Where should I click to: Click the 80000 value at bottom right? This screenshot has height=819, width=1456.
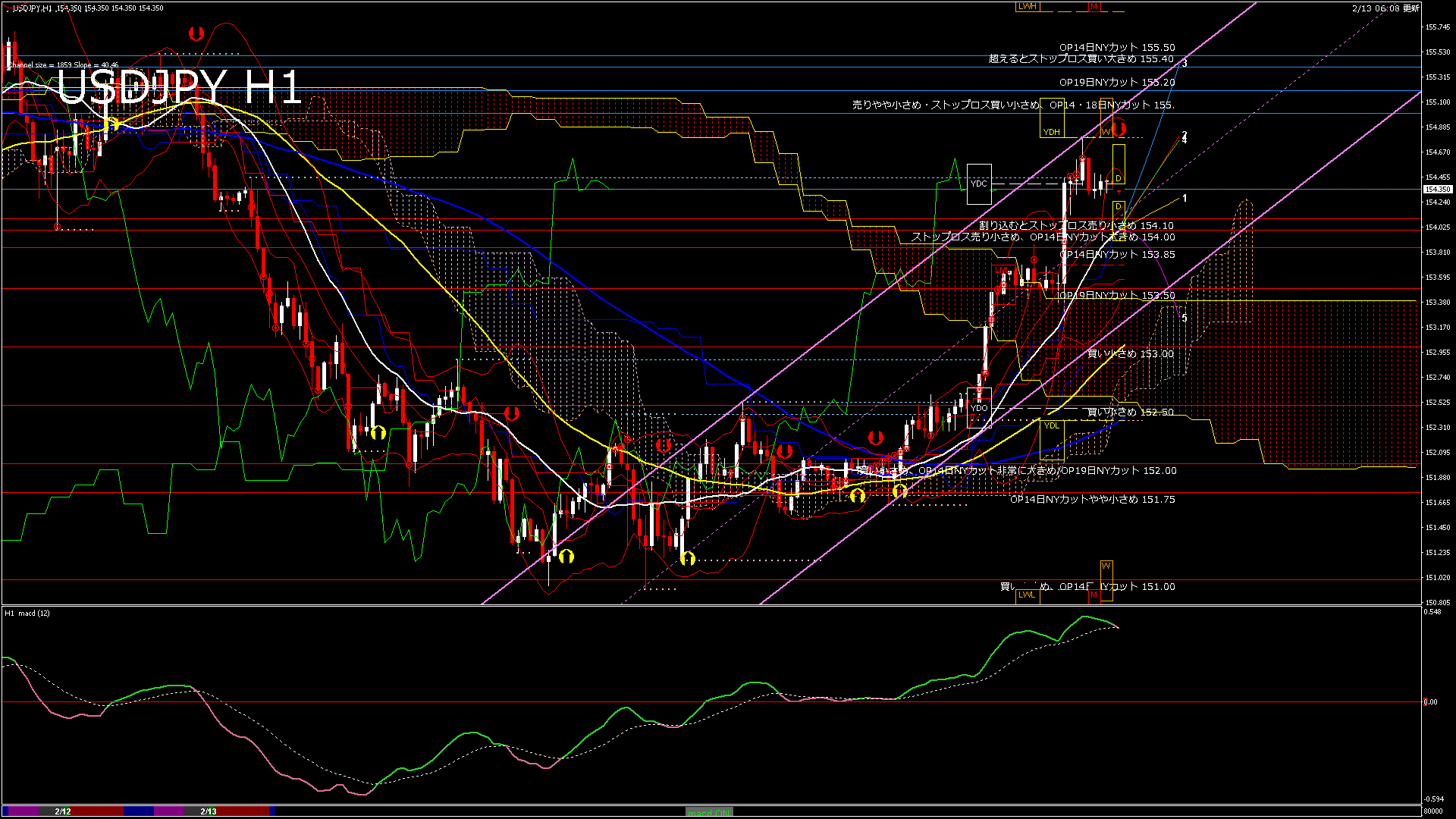click(x=1432, y=811)
